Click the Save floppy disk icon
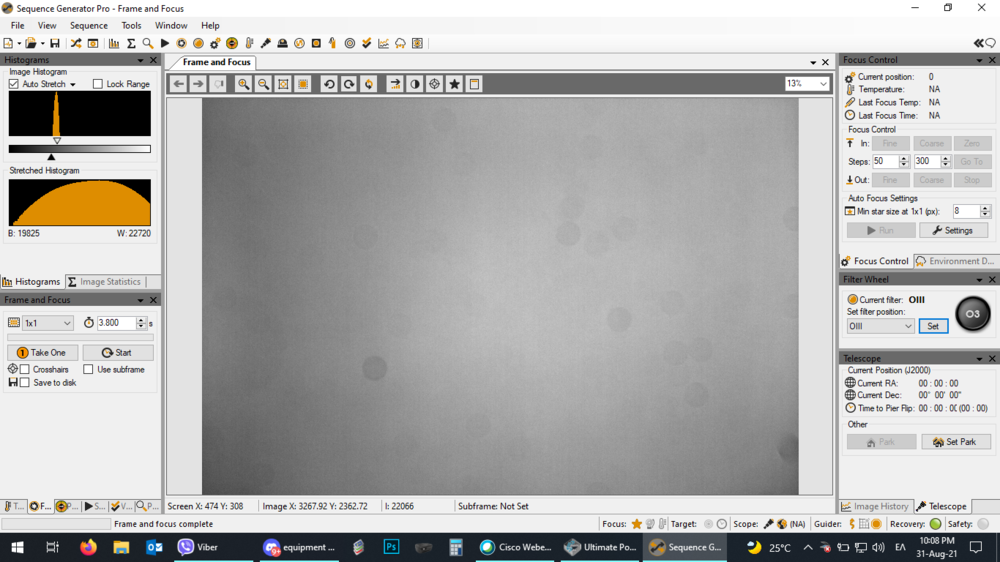 click(x=54, y=43)
